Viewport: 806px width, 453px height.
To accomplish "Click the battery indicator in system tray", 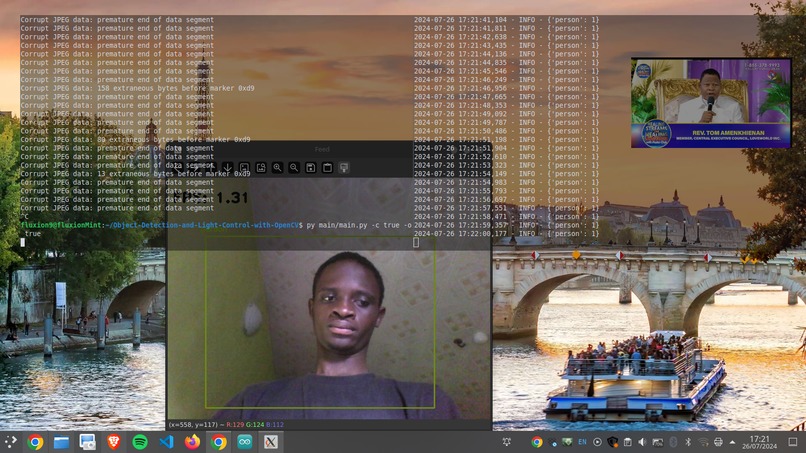I will coord(657,442).
